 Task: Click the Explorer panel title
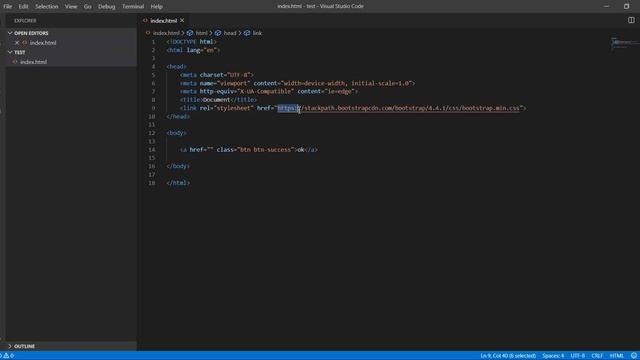[25, 20]
